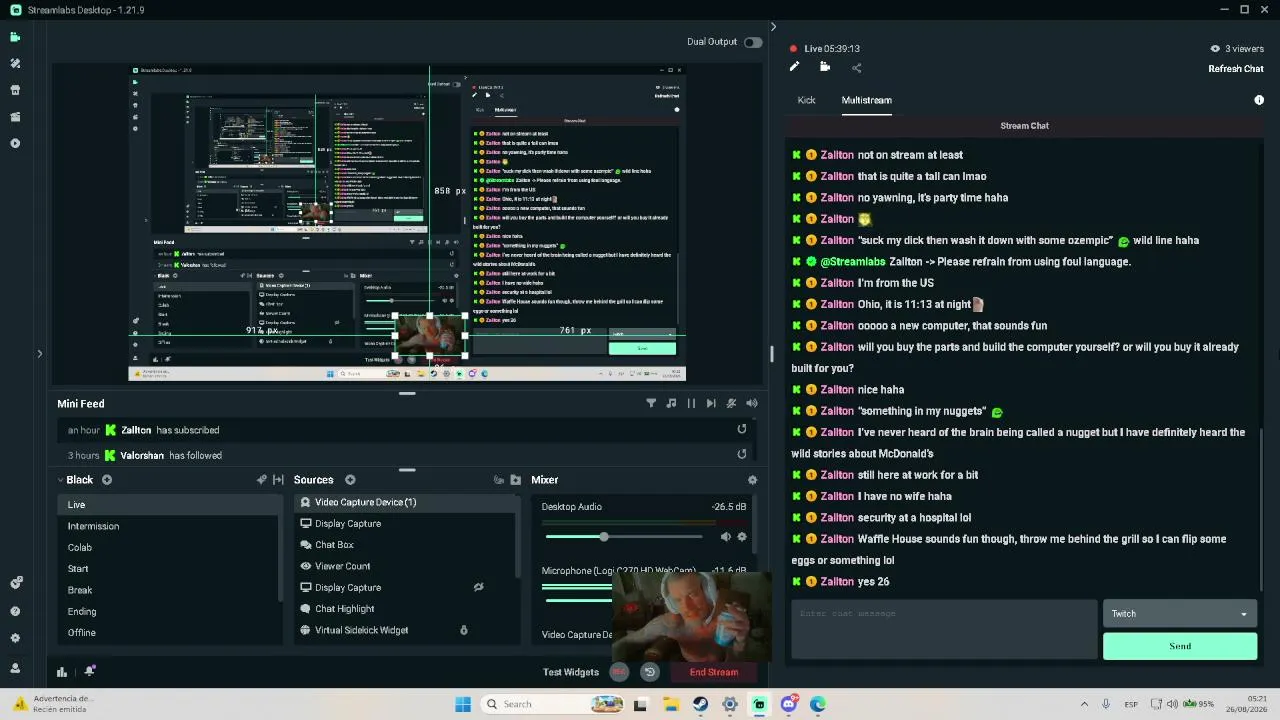
Task: Open the App Store icon in sidebar
Action: point(15,90)
